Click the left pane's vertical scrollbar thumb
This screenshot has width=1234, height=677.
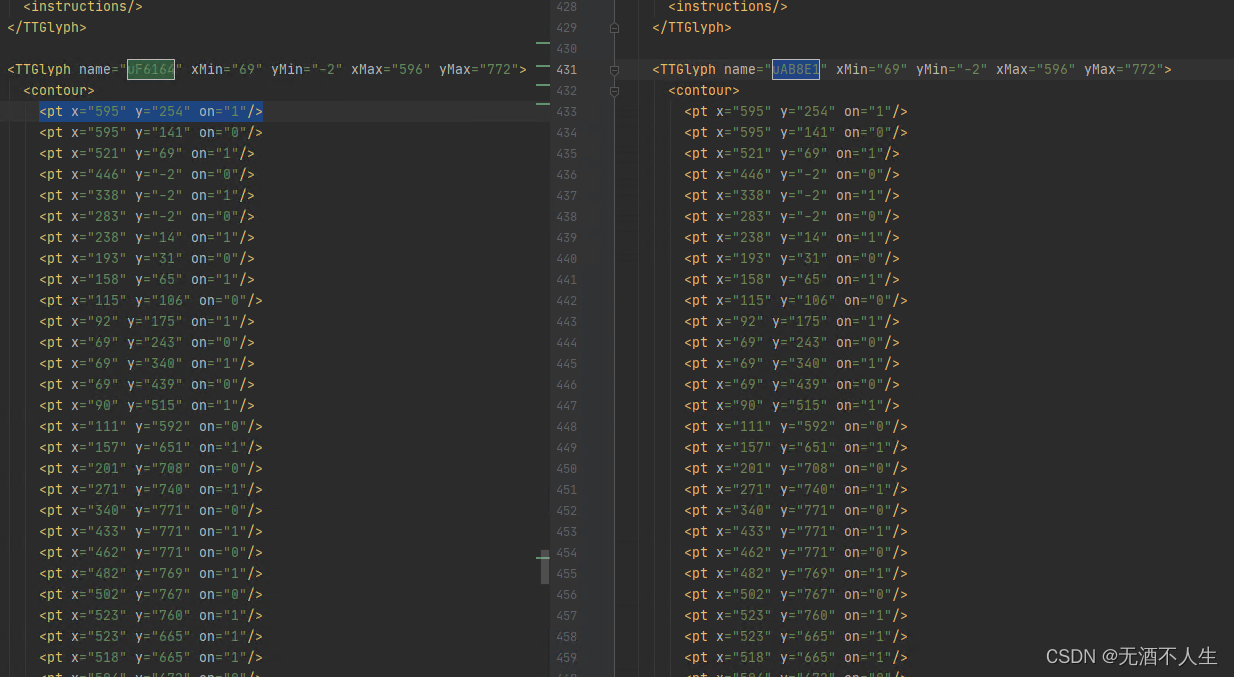pos(545,566)
